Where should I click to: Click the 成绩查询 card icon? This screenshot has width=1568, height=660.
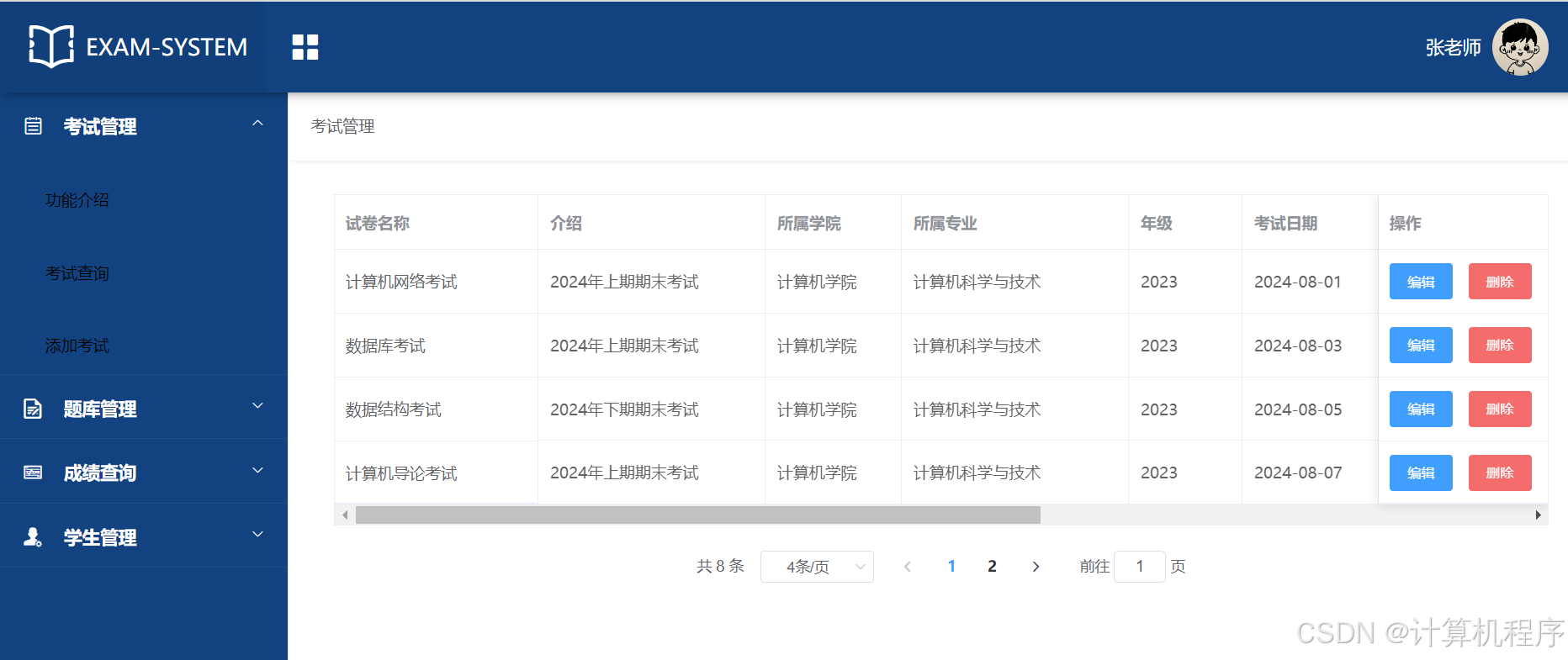tap(33, 473)
